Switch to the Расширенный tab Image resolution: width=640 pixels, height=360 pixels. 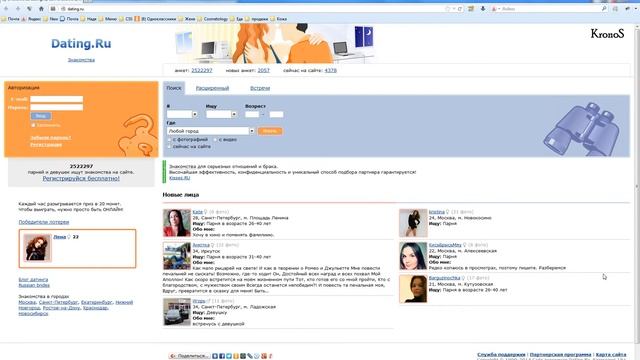pyautogui.click(x=212, y=88)
